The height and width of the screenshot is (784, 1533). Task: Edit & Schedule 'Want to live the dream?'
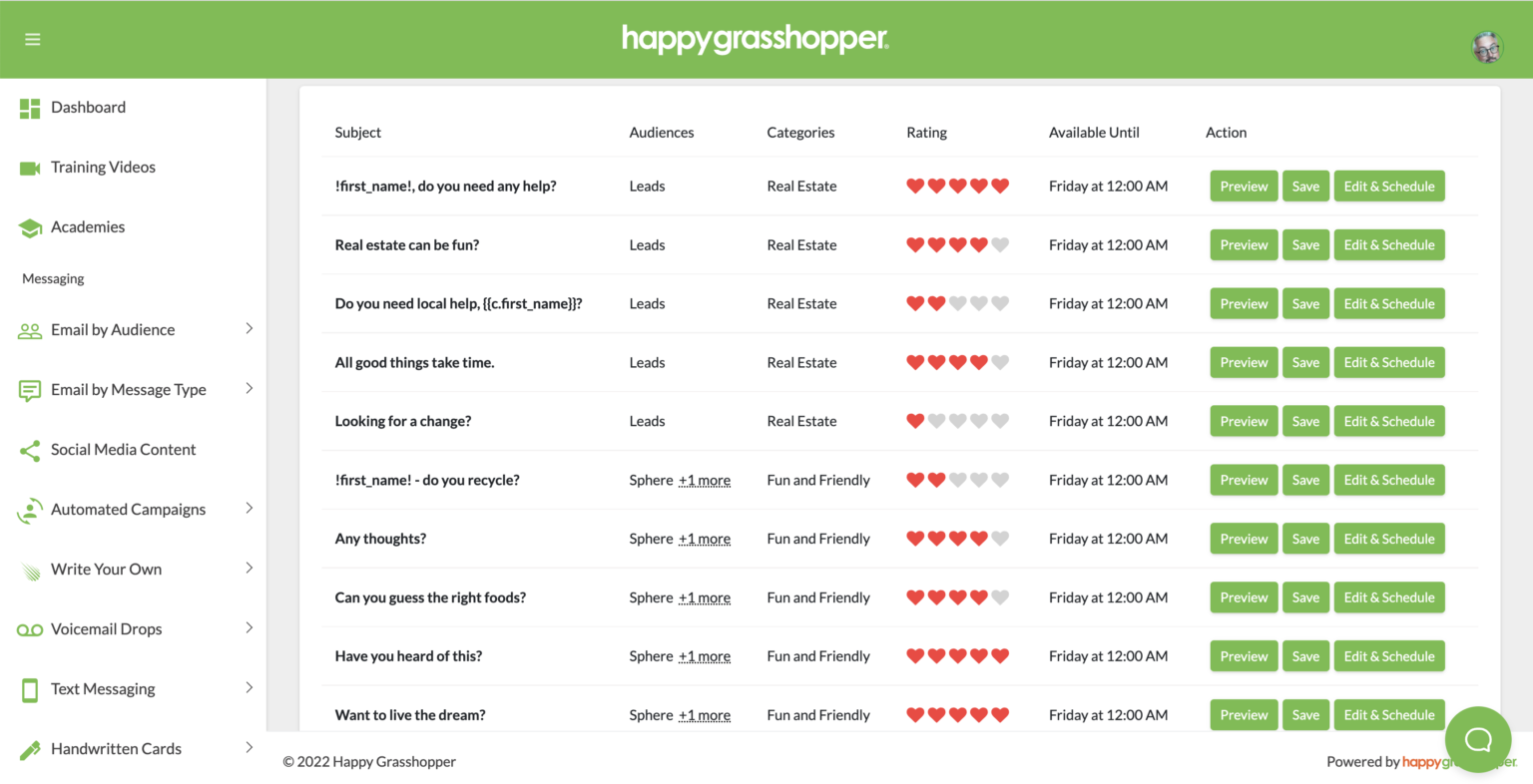point(1389,714)
